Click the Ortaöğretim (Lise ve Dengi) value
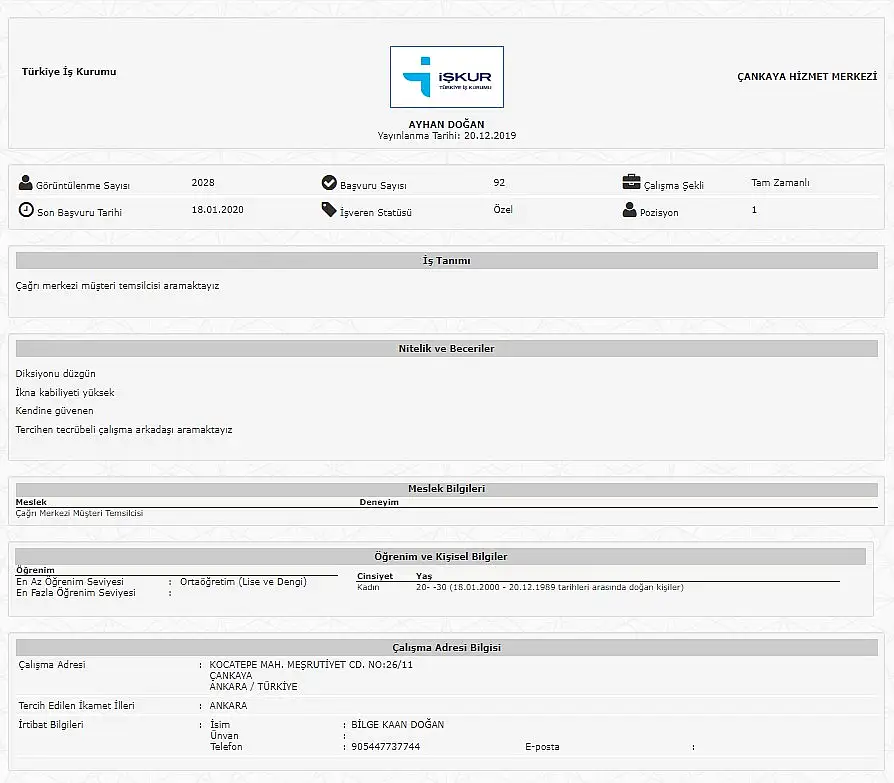894x783 pixels. (243, 582)
